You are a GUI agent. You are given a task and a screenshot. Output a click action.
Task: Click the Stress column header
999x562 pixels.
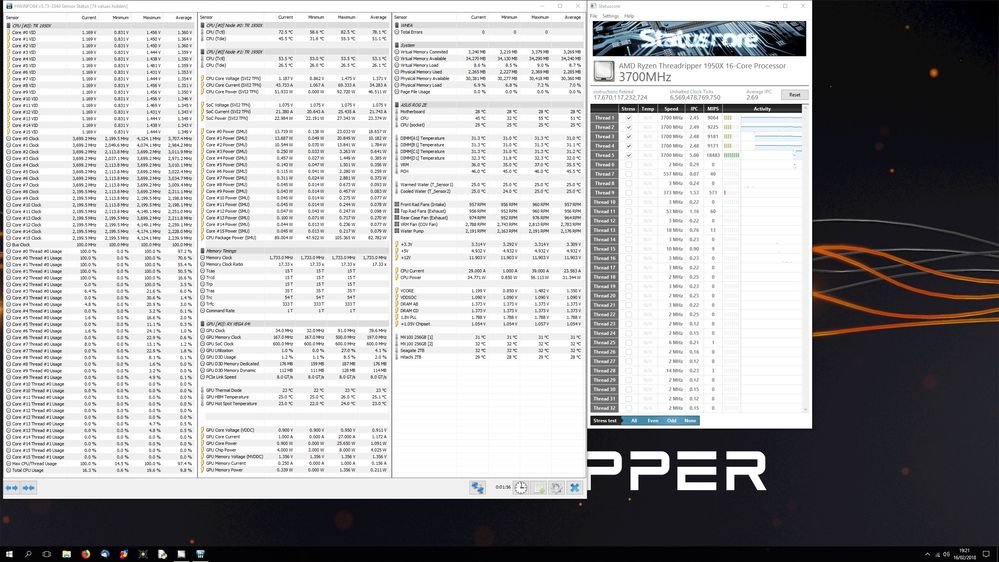point(628,109)
